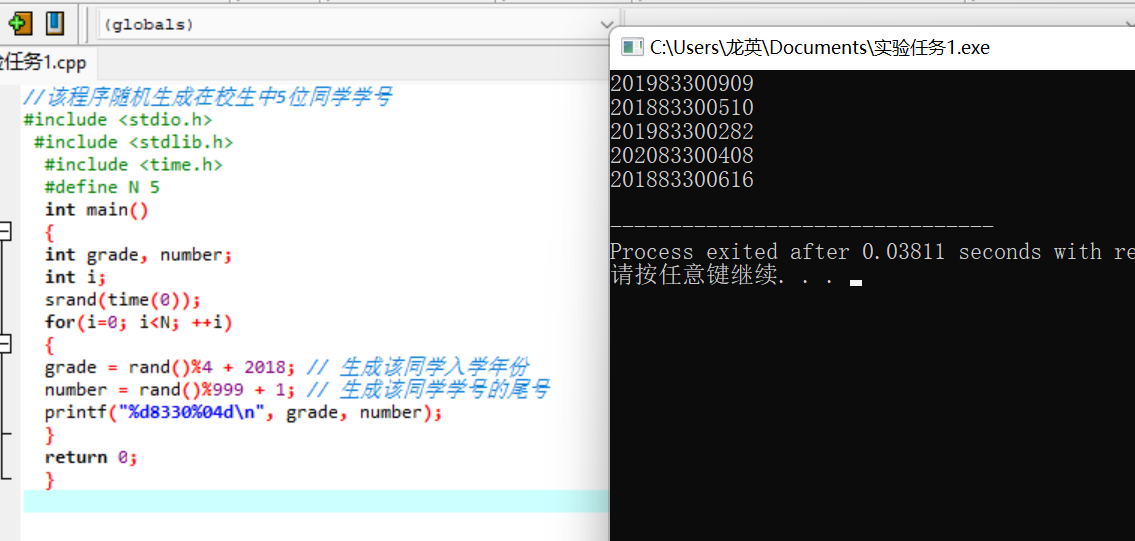
Task: Click the 请按任意键继续 prompt in console
Action: pyautogui.click(x=725, y=275)
